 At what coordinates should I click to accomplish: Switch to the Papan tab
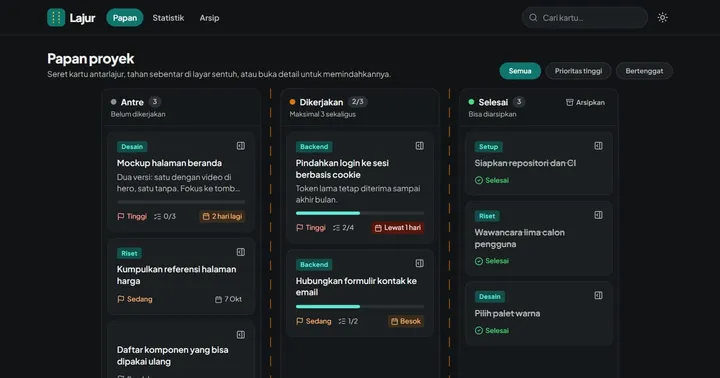[125, 18]
